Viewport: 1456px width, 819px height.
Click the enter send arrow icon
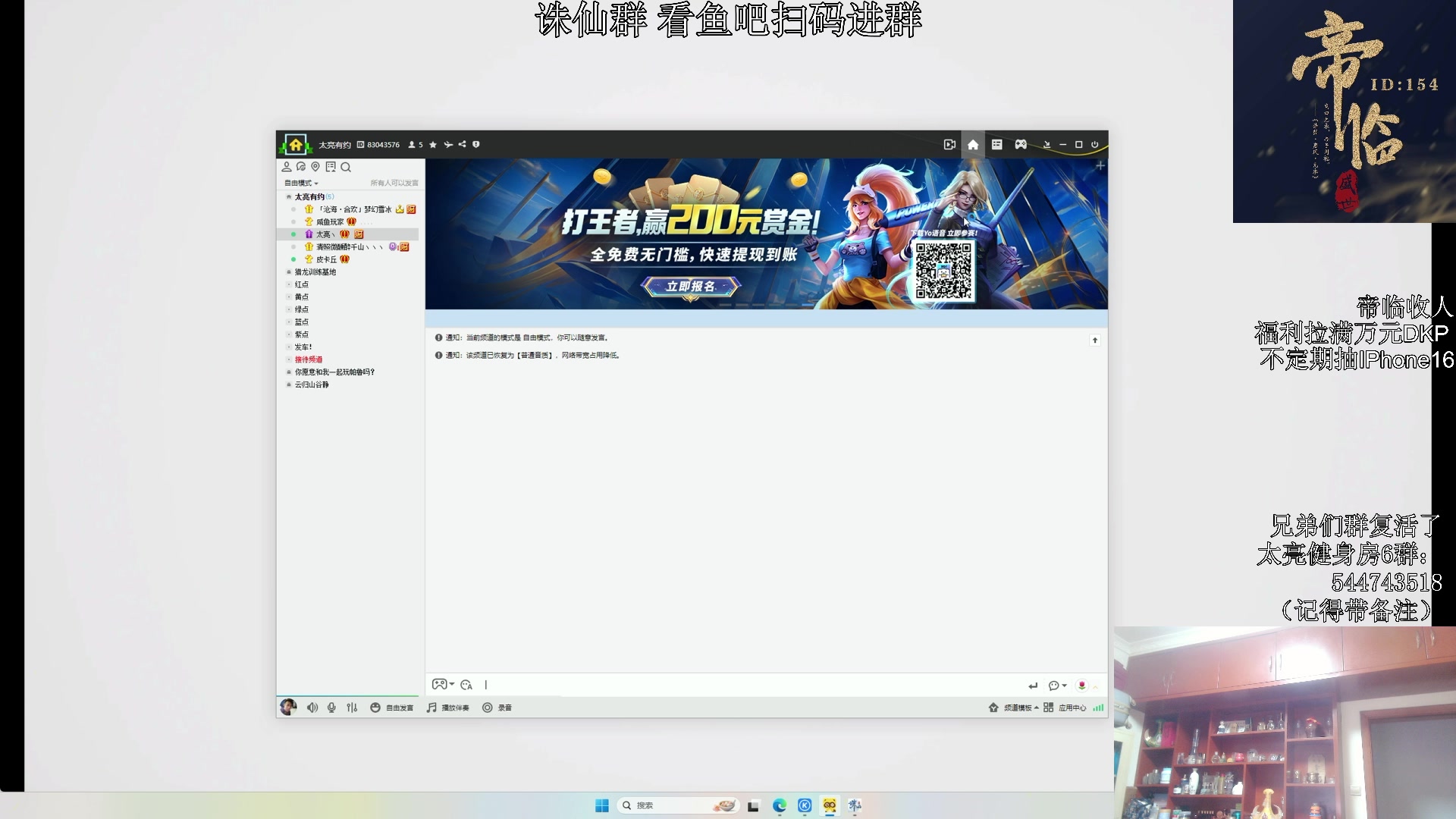click(1033, 686)
